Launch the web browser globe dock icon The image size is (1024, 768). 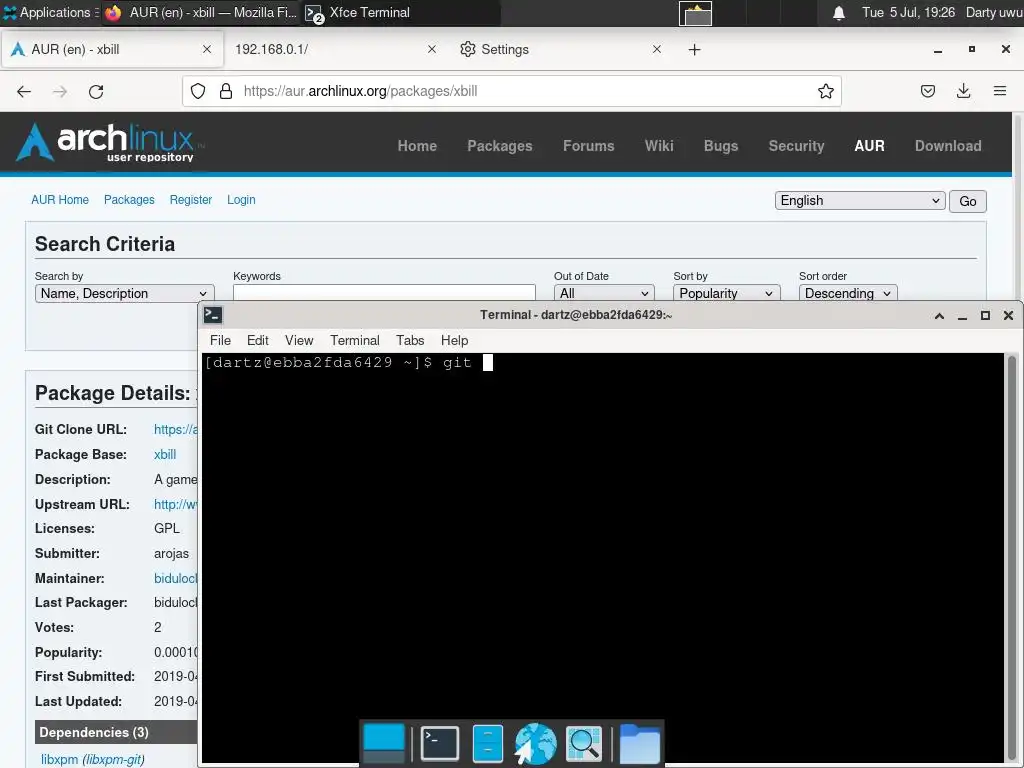coord(536,743)
